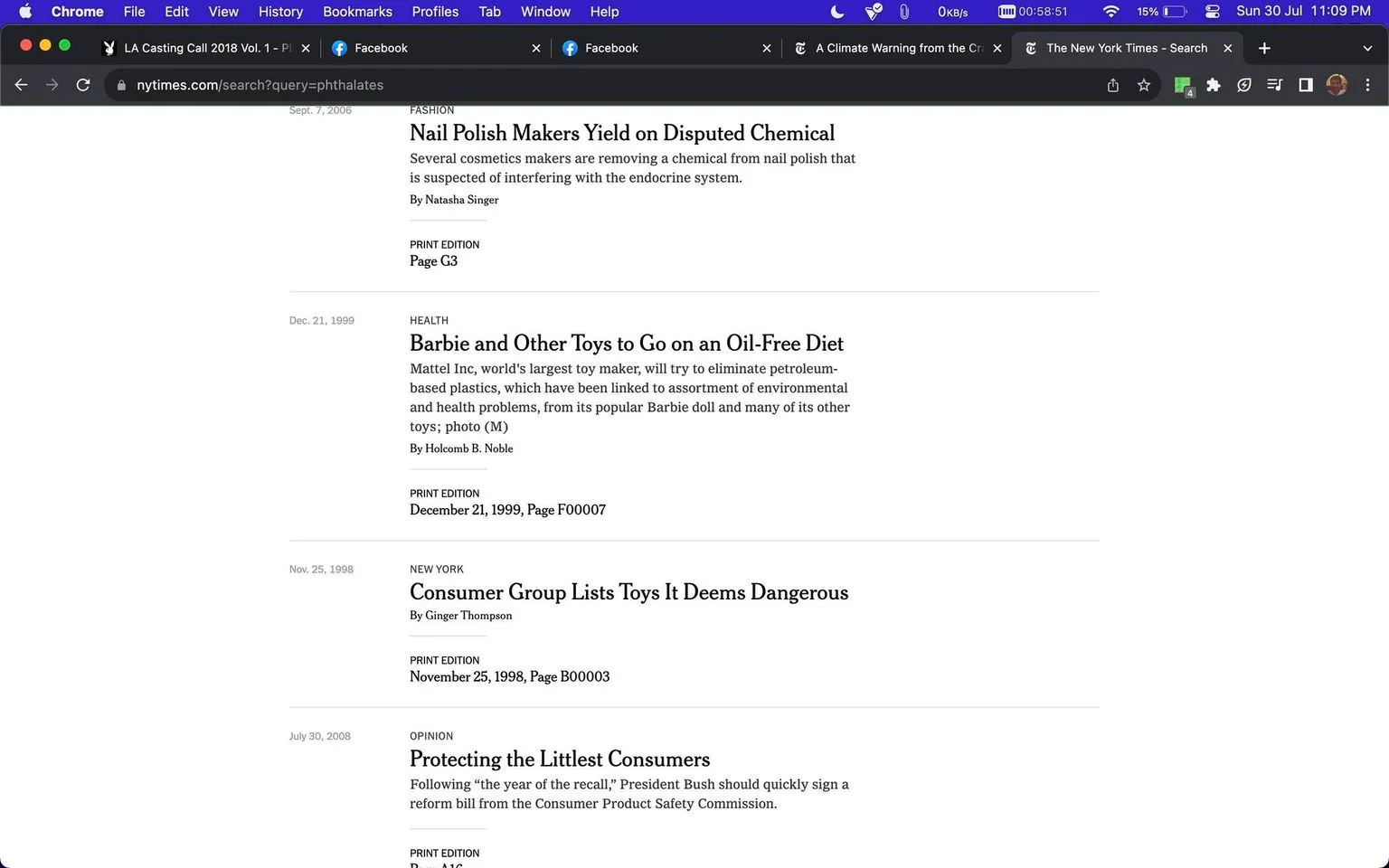Screen dimensions: 1389x868
Task: Click the byline By Ginger Thompson
Action: [x=461, y=616]
